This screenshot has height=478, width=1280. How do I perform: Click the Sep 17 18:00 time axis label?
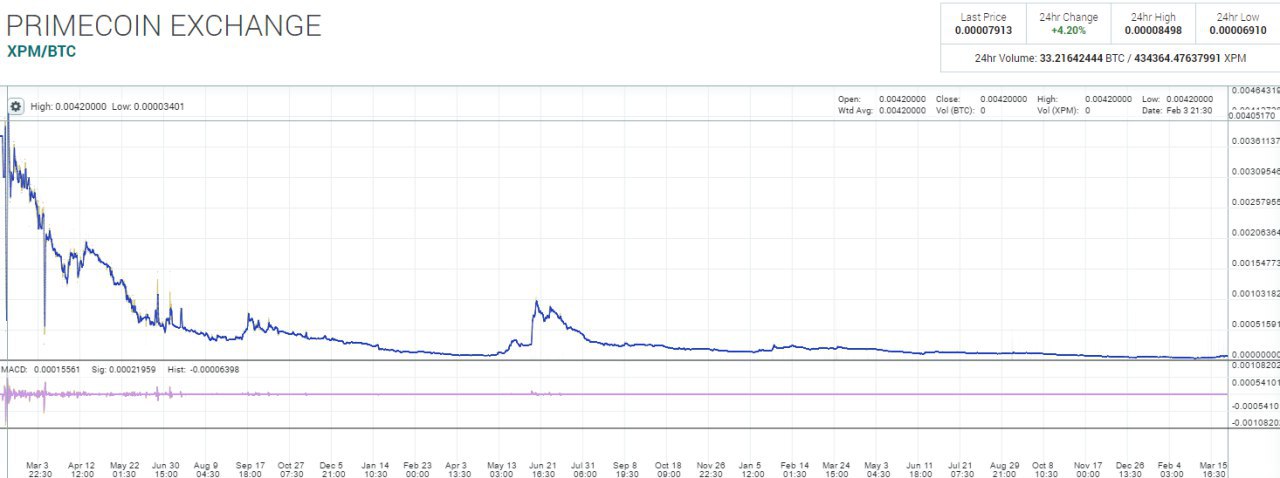(x=250, y=470)
